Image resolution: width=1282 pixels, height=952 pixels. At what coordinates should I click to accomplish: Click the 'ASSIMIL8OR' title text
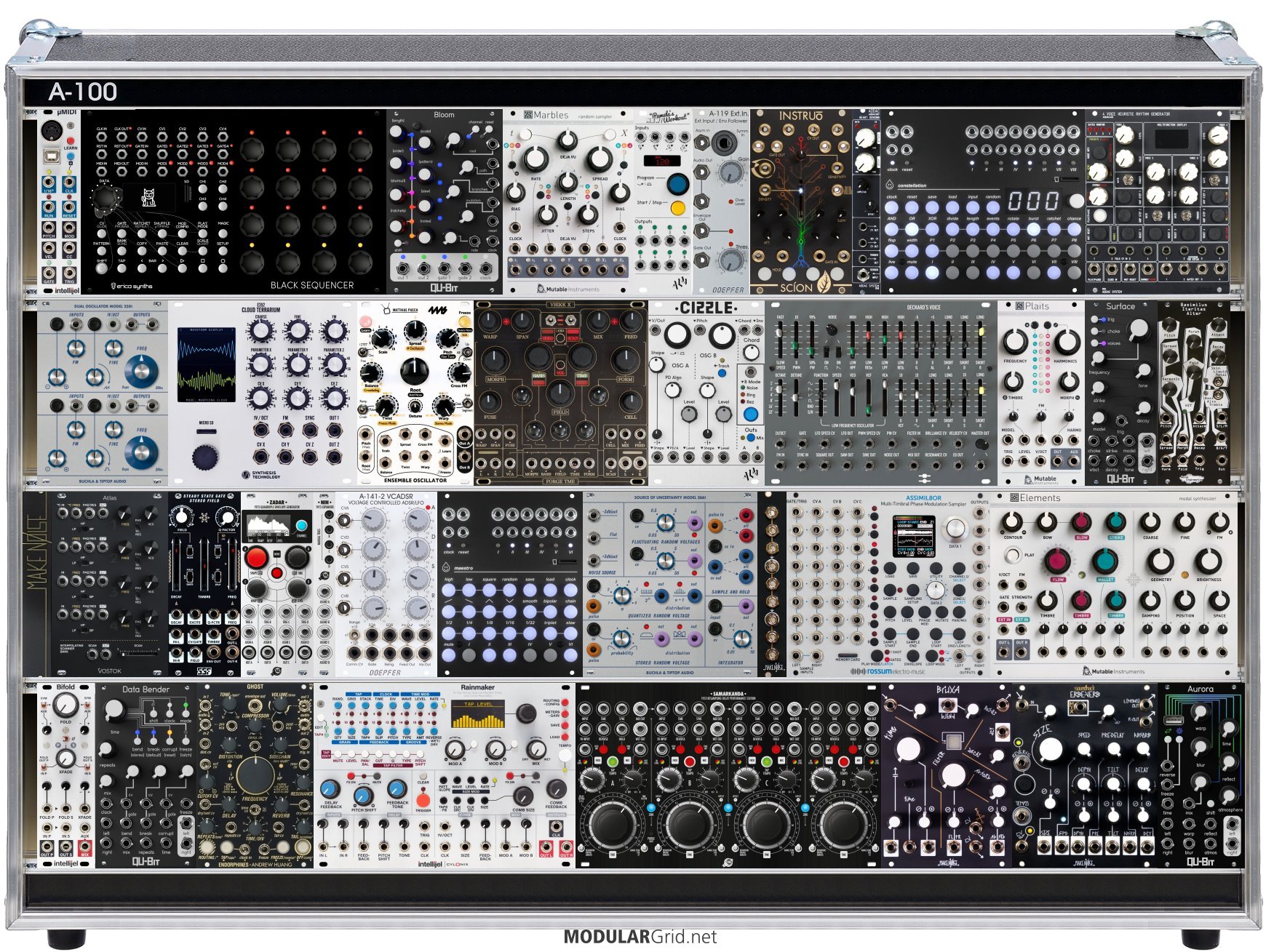[923, 498]
